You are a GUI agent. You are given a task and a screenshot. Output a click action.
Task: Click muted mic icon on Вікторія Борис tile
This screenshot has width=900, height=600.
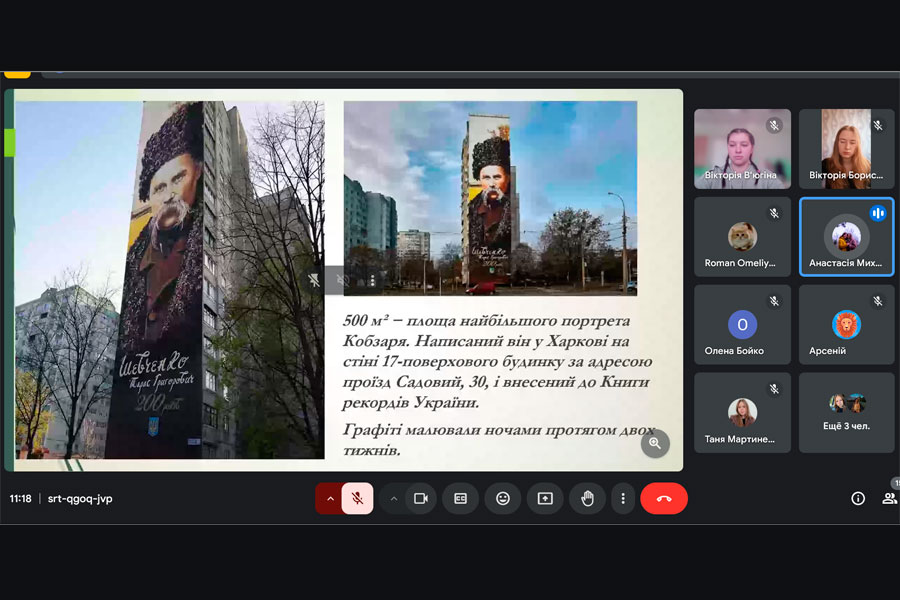878,125
